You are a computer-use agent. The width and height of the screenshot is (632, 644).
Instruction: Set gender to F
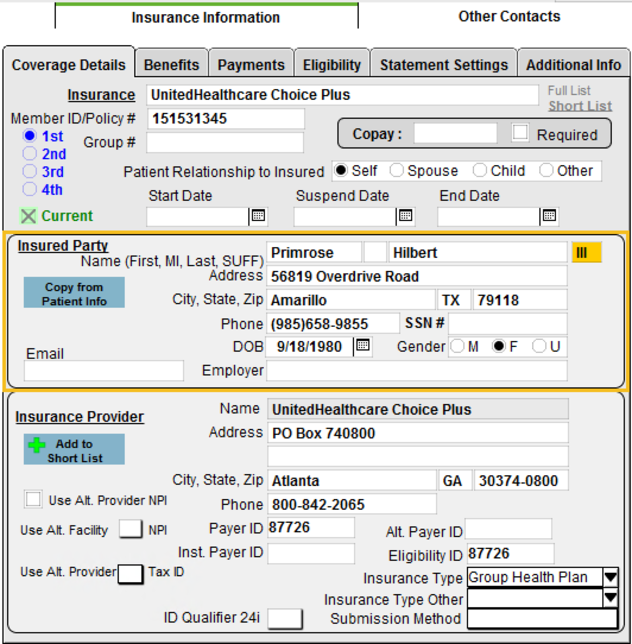coord(499,346)
